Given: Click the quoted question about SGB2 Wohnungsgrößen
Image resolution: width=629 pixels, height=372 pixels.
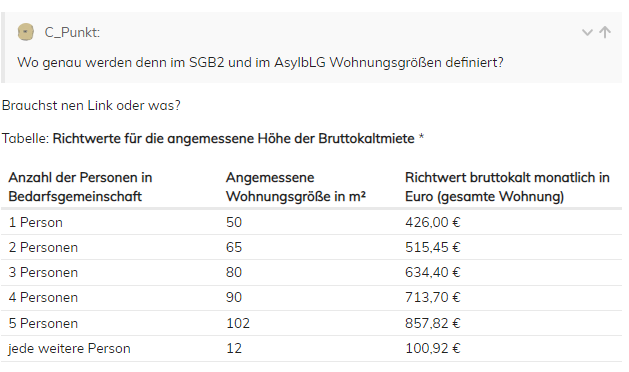Looking at the screenshot, I should 260,63.
